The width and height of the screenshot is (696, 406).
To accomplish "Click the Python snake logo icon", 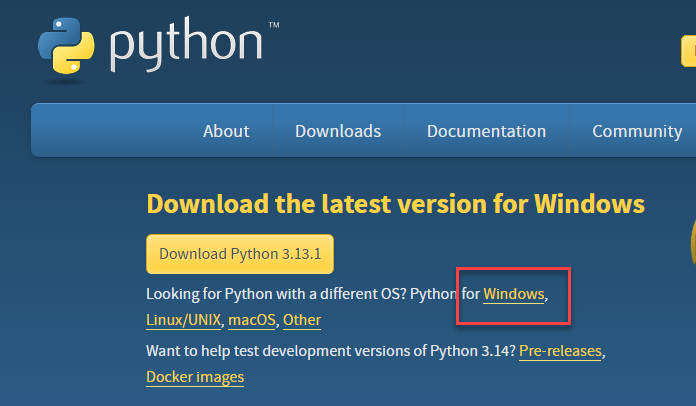I will pos(68,45).
